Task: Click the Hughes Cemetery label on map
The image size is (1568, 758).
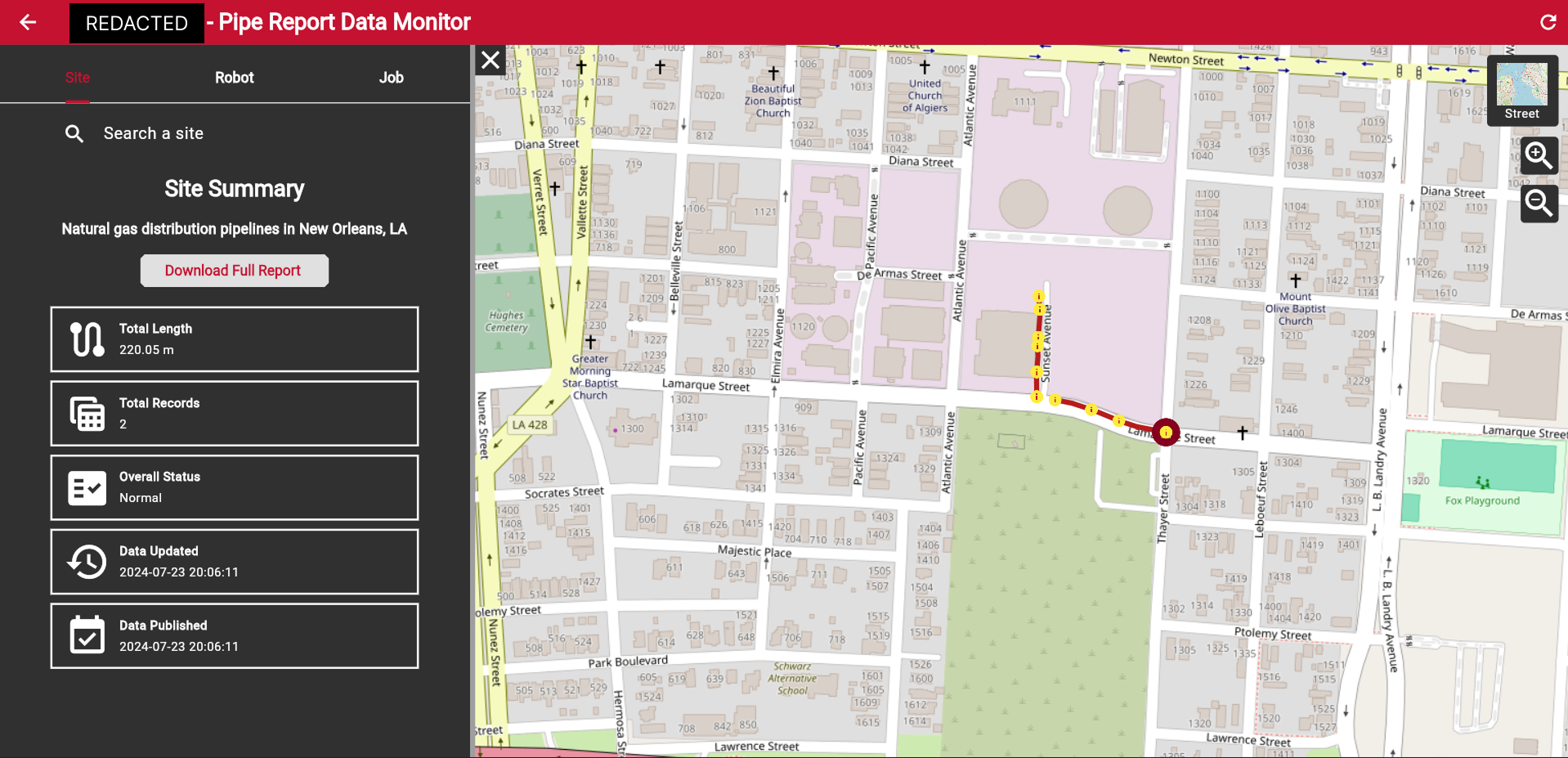Action: pyautogui.click(x=507, y=321)
